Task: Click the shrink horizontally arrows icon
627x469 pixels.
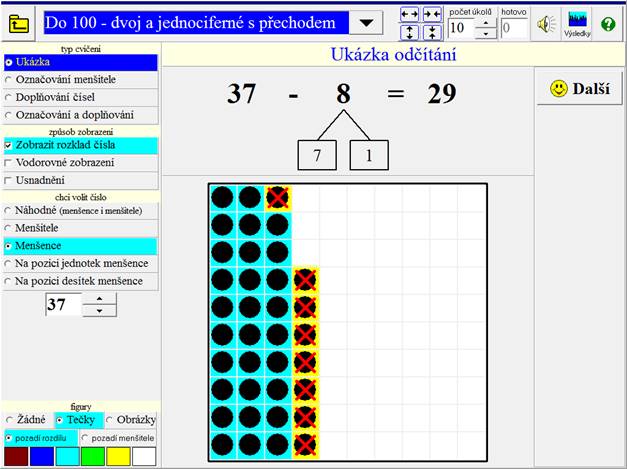Action: tap(432, 15)
